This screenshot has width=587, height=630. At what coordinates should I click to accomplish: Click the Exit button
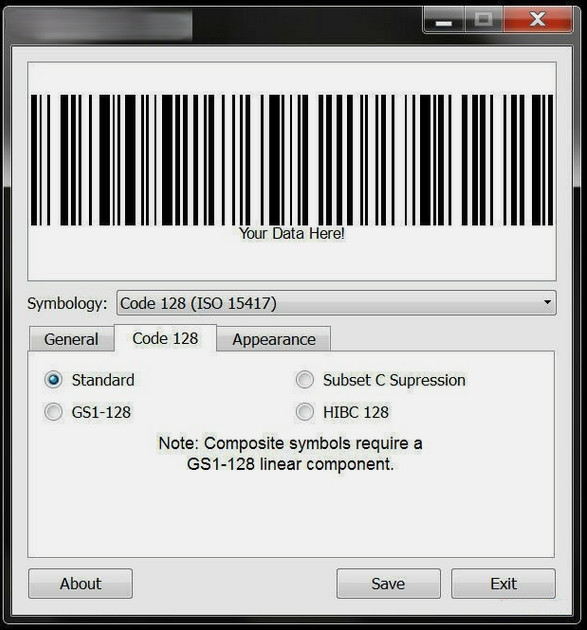[x=503, y=583]
